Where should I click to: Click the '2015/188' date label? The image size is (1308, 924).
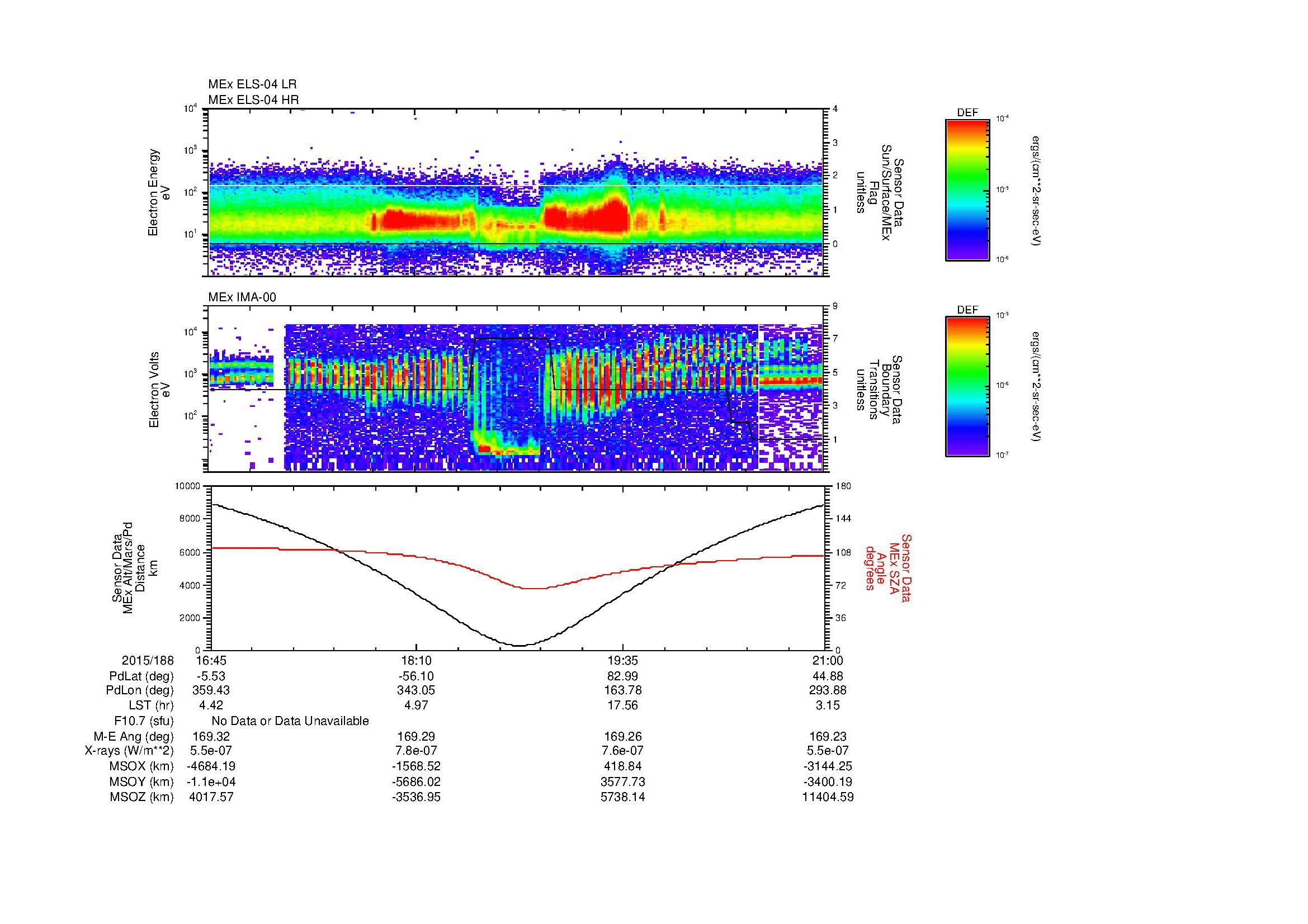click(x=148, y=660)
